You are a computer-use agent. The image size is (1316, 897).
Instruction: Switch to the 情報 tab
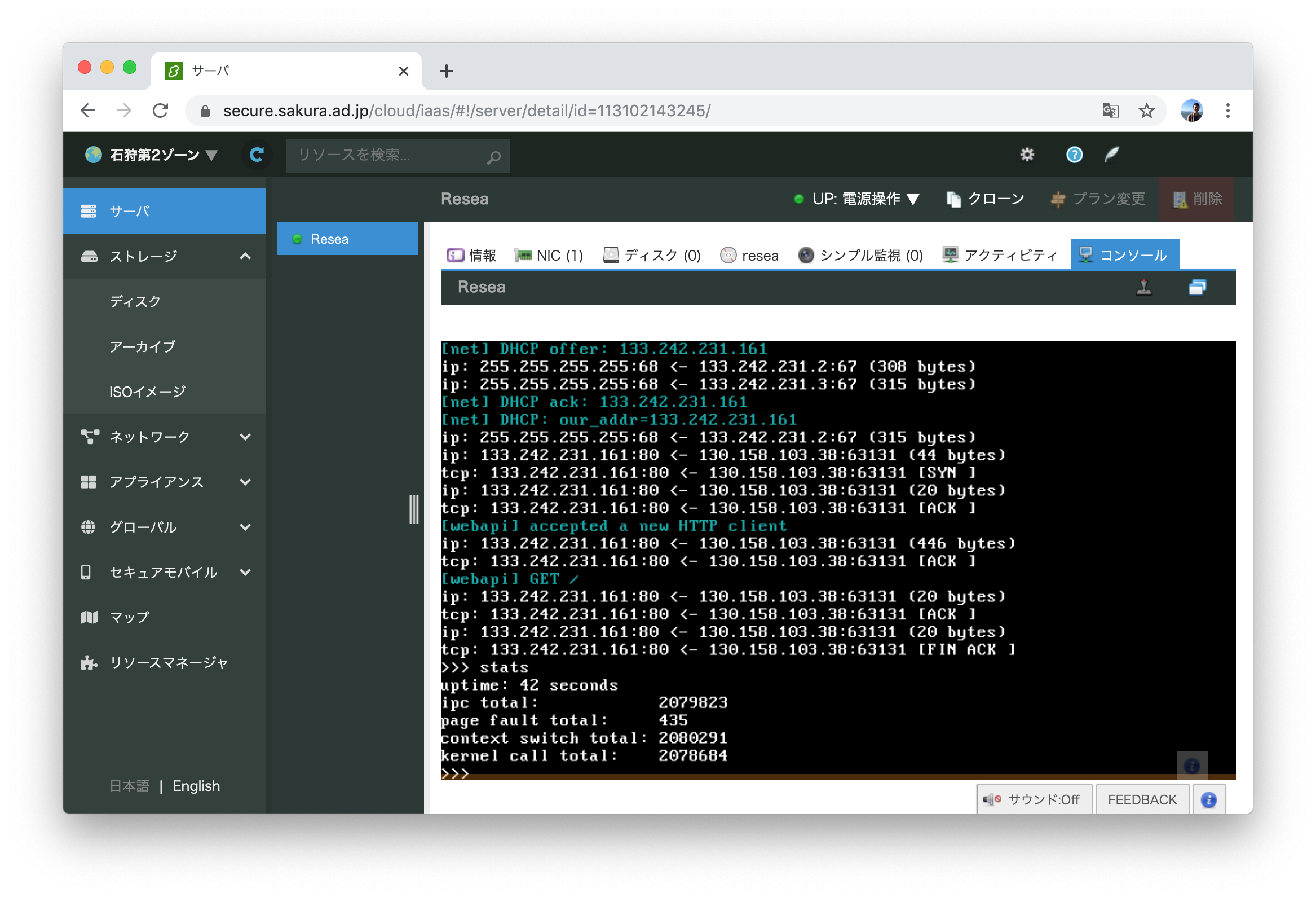pos(472,255)
